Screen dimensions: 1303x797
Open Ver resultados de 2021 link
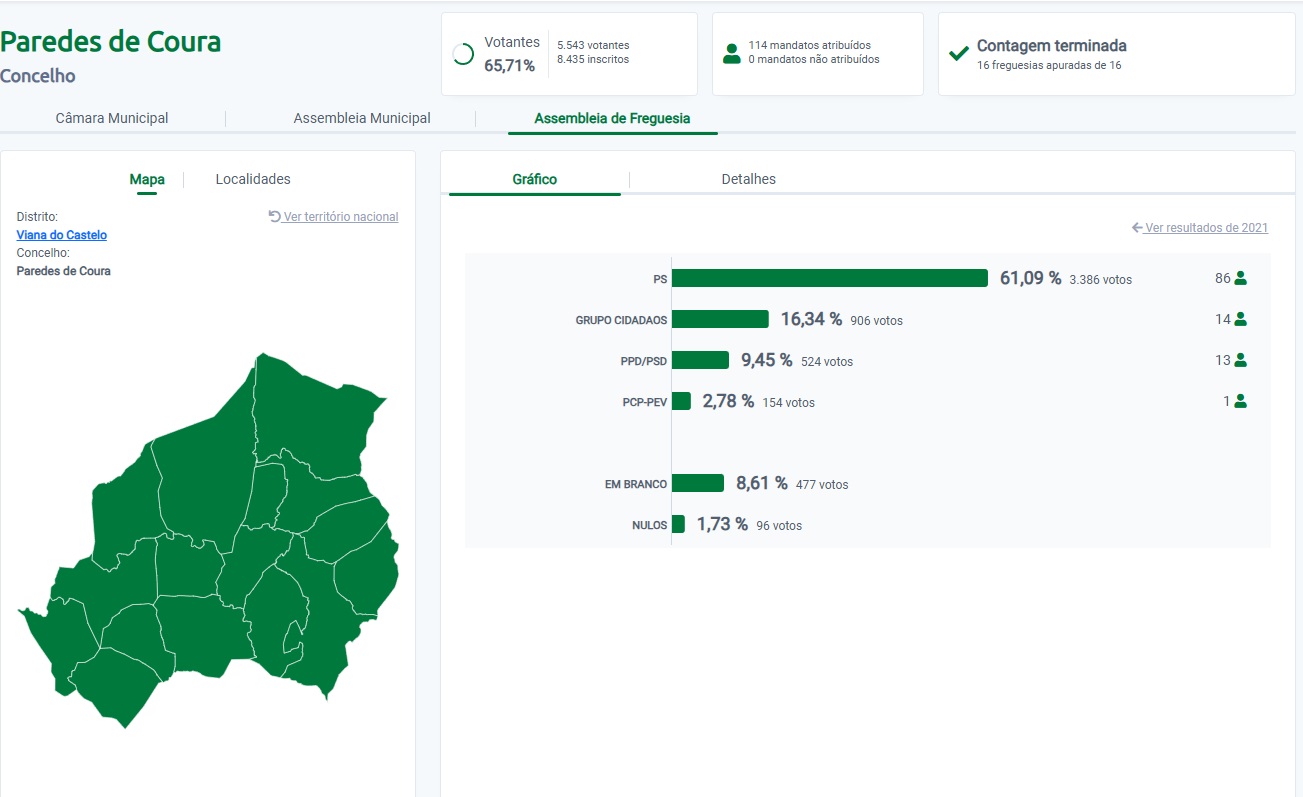(x=1206, y=227)
